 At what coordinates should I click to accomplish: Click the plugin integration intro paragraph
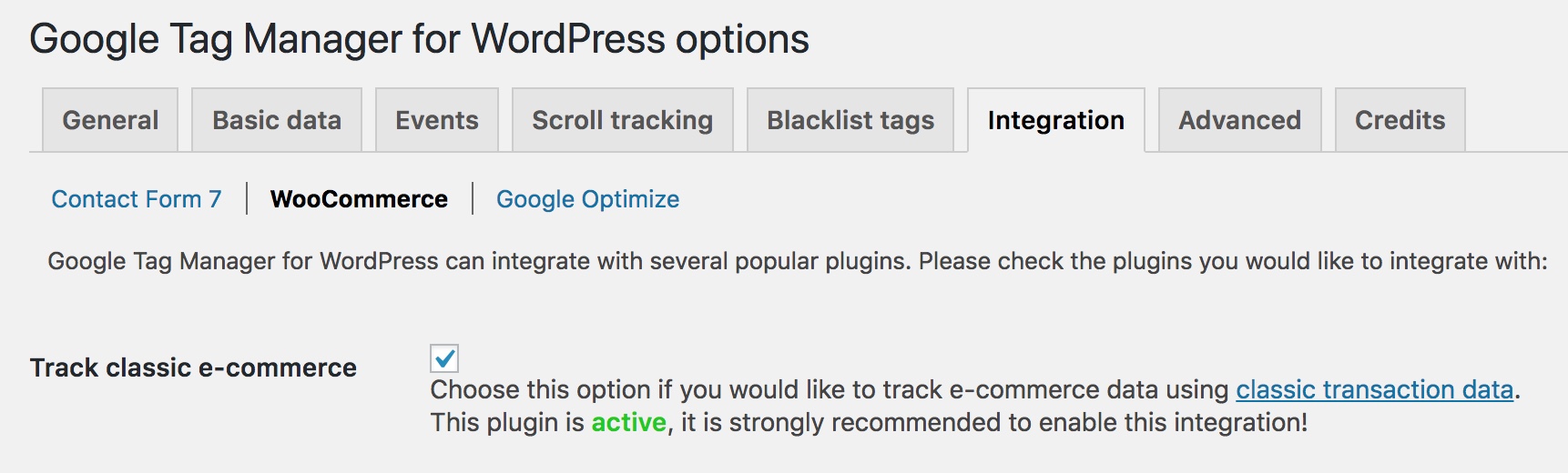coord(797,262)
